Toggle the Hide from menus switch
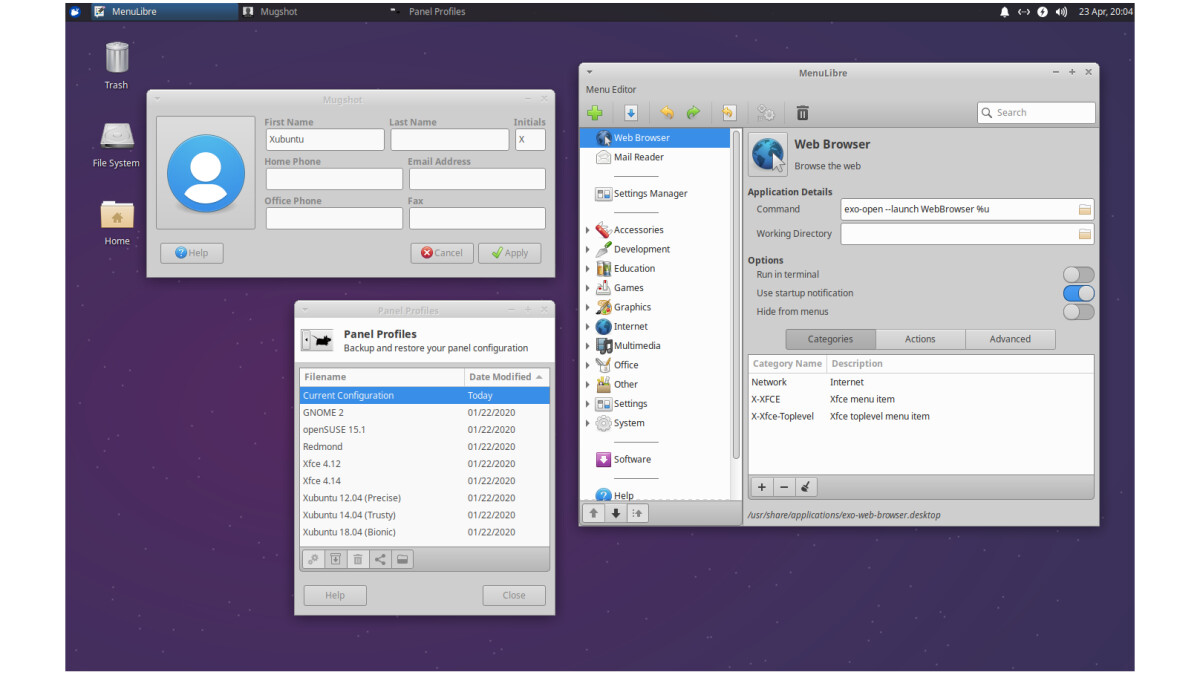Viewport: 1200px width, 675px height. 1078,312
